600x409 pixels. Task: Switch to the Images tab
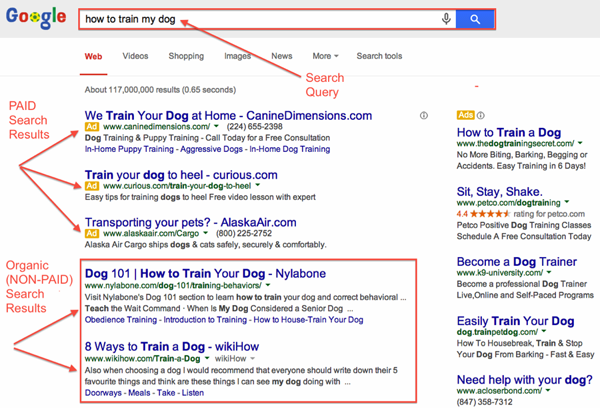(x=238, y=57)
